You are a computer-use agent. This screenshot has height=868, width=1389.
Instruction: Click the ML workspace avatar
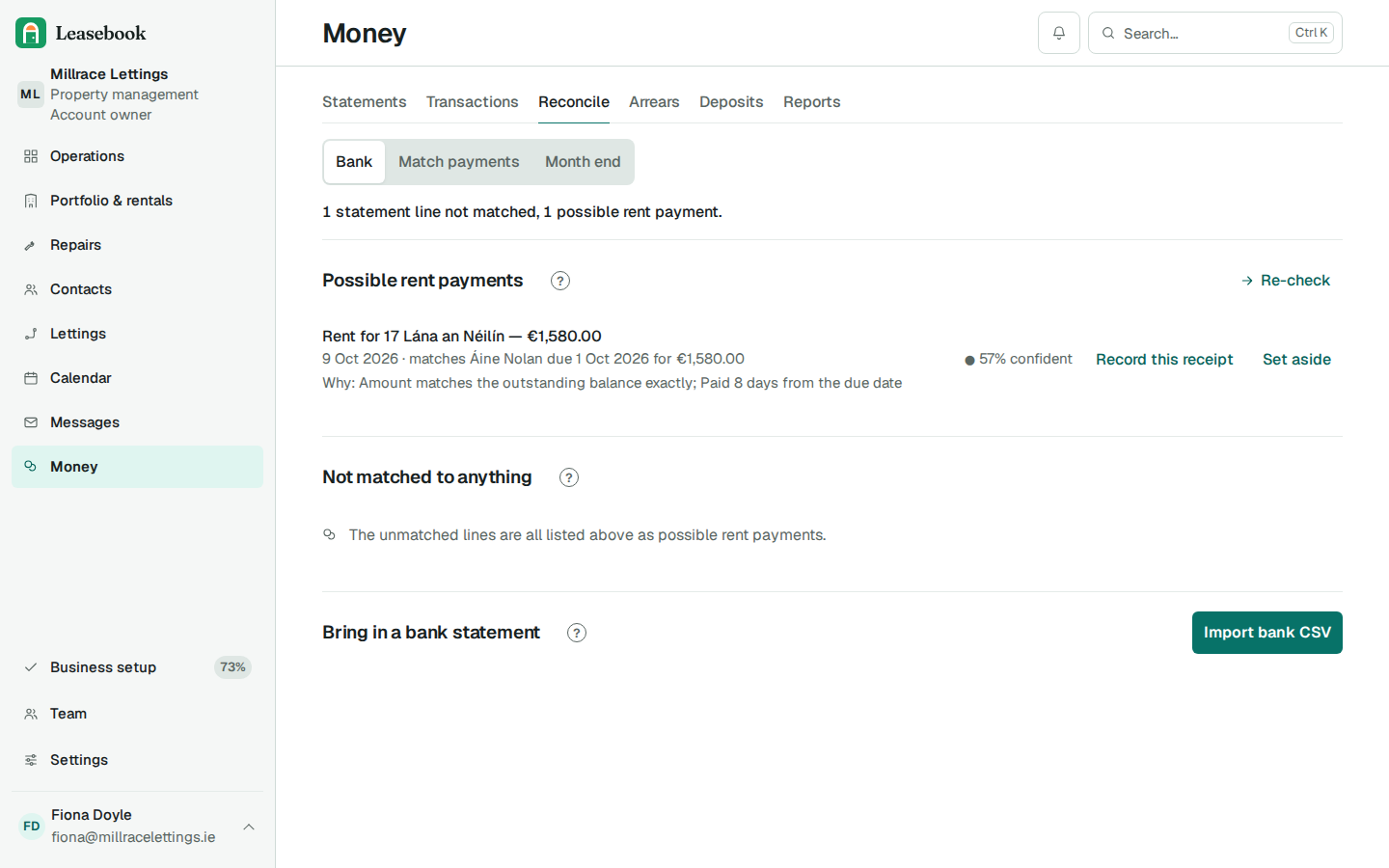tap(31, 95)
